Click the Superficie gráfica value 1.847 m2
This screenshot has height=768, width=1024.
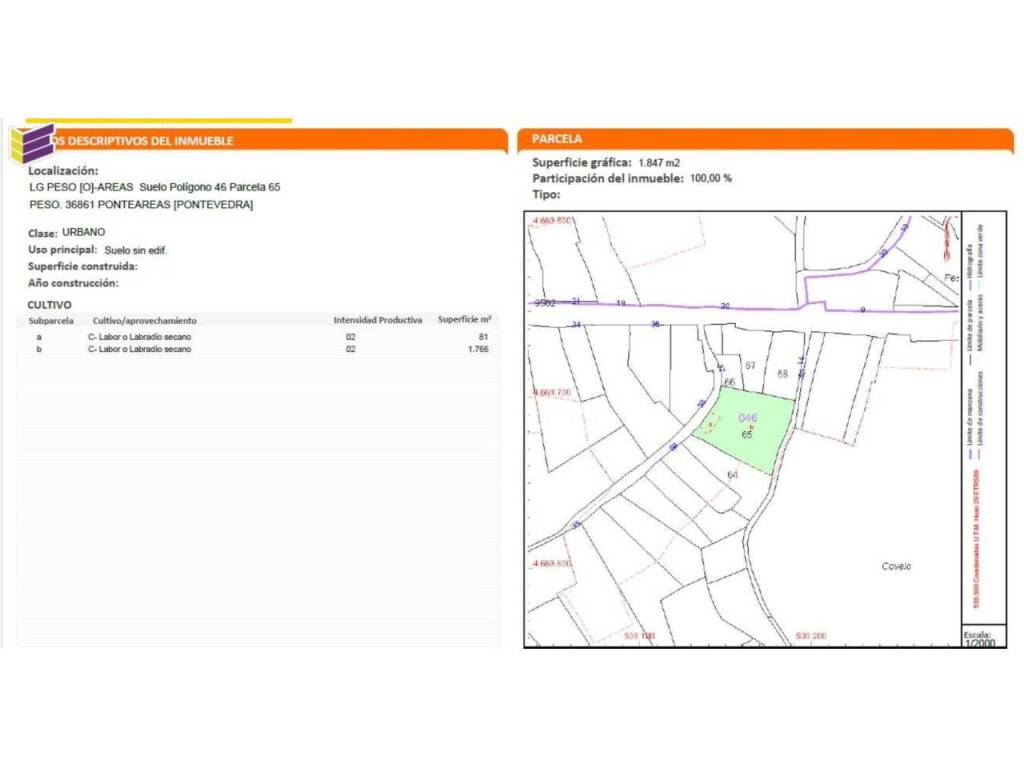point(659,162)
